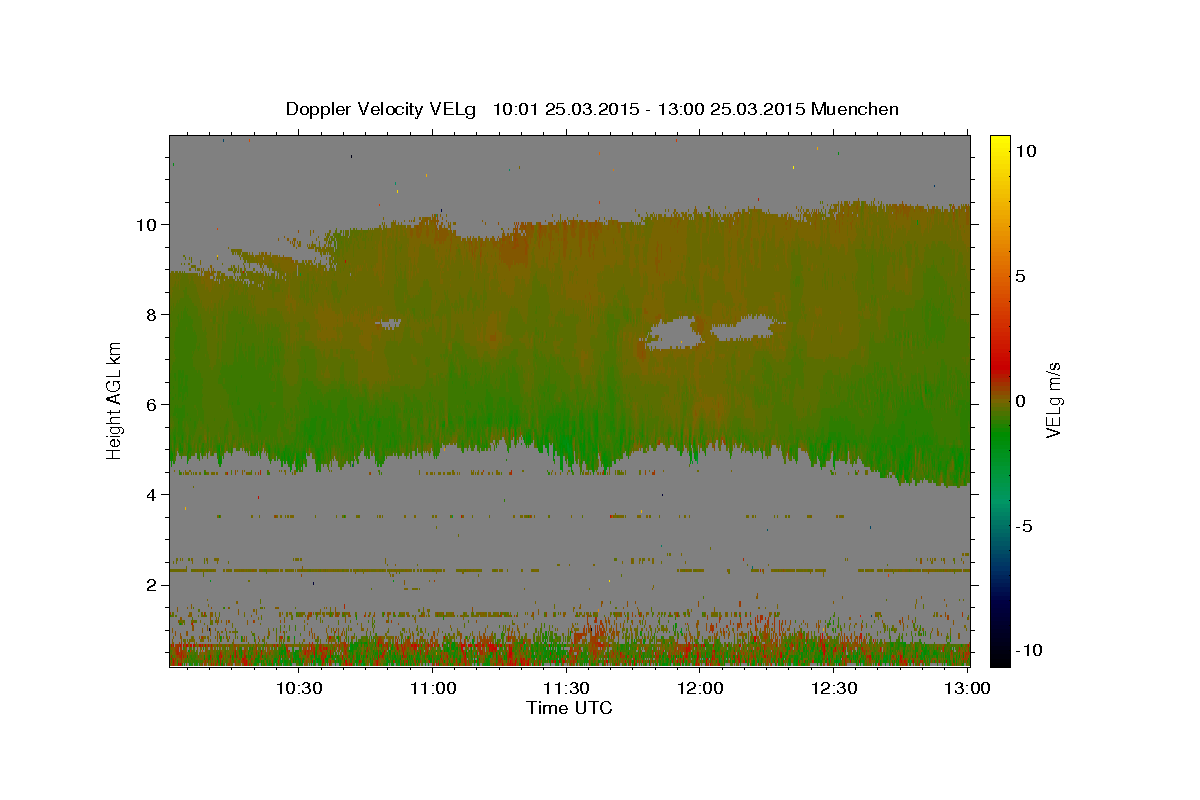Click the colorbar value label -5
The height and width of the screenshot is (800, 1200).
pyautogui.click(x=1025, y=526)
